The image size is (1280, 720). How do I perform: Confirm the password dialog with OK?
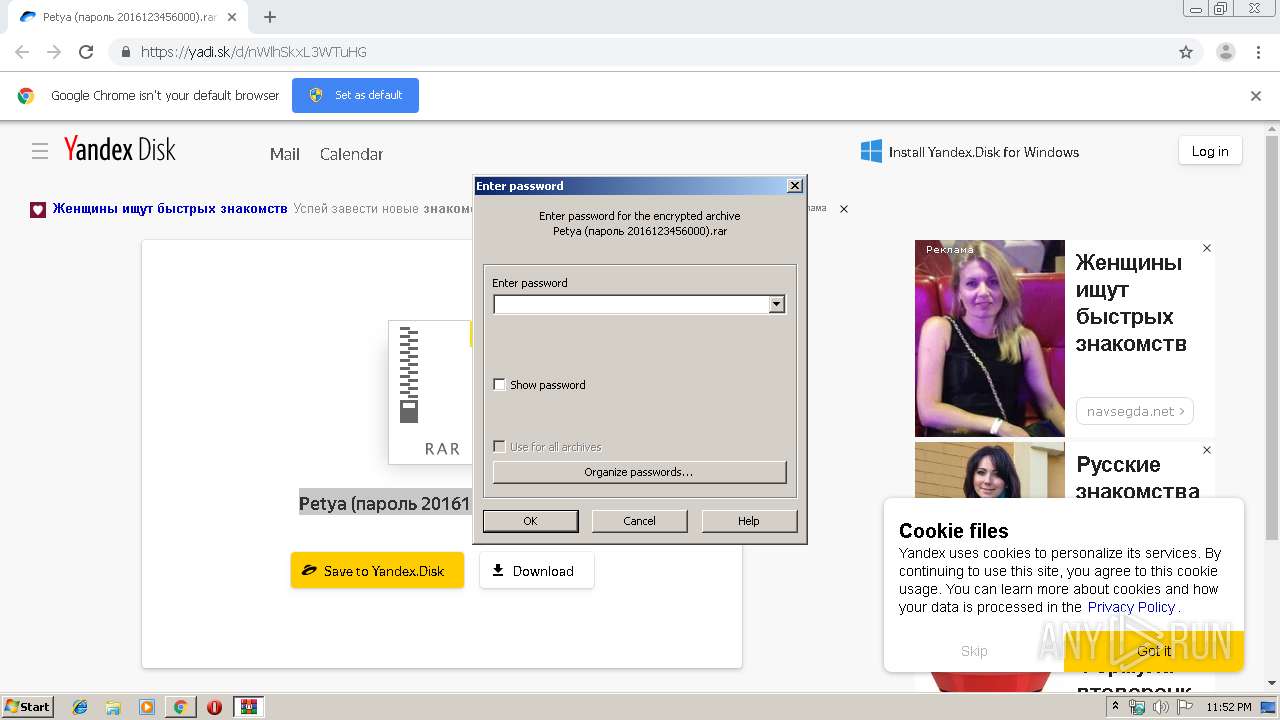[x=530, y=521]
